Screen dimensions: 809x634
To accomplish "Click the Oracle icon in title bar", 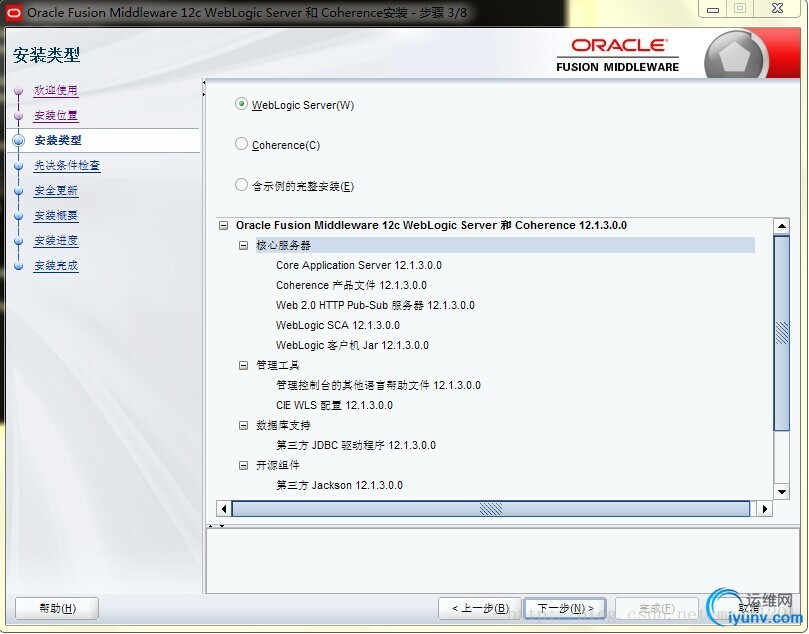I will pyautogui.click(x=14, y=12).
